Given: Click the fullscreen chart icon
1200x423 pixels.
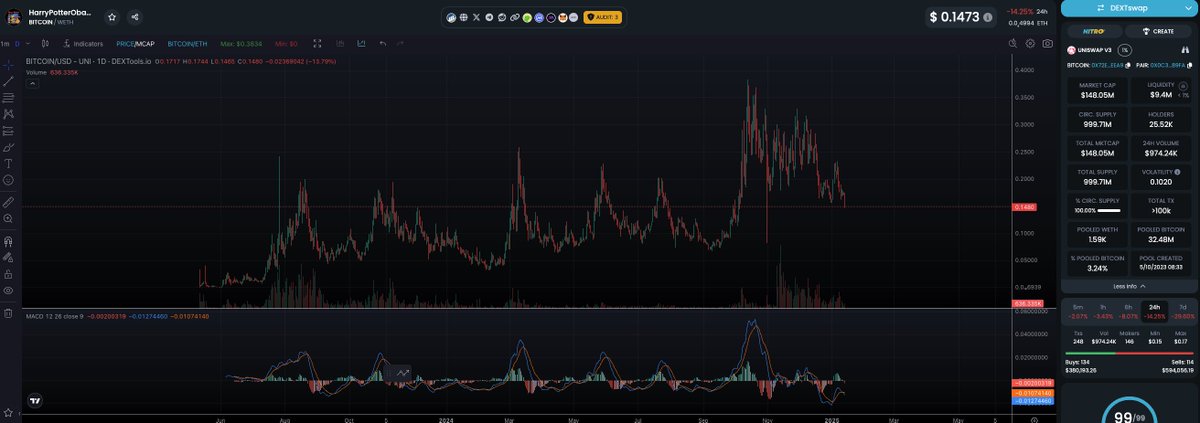Looking at the screenshot, I should point(317,44).
